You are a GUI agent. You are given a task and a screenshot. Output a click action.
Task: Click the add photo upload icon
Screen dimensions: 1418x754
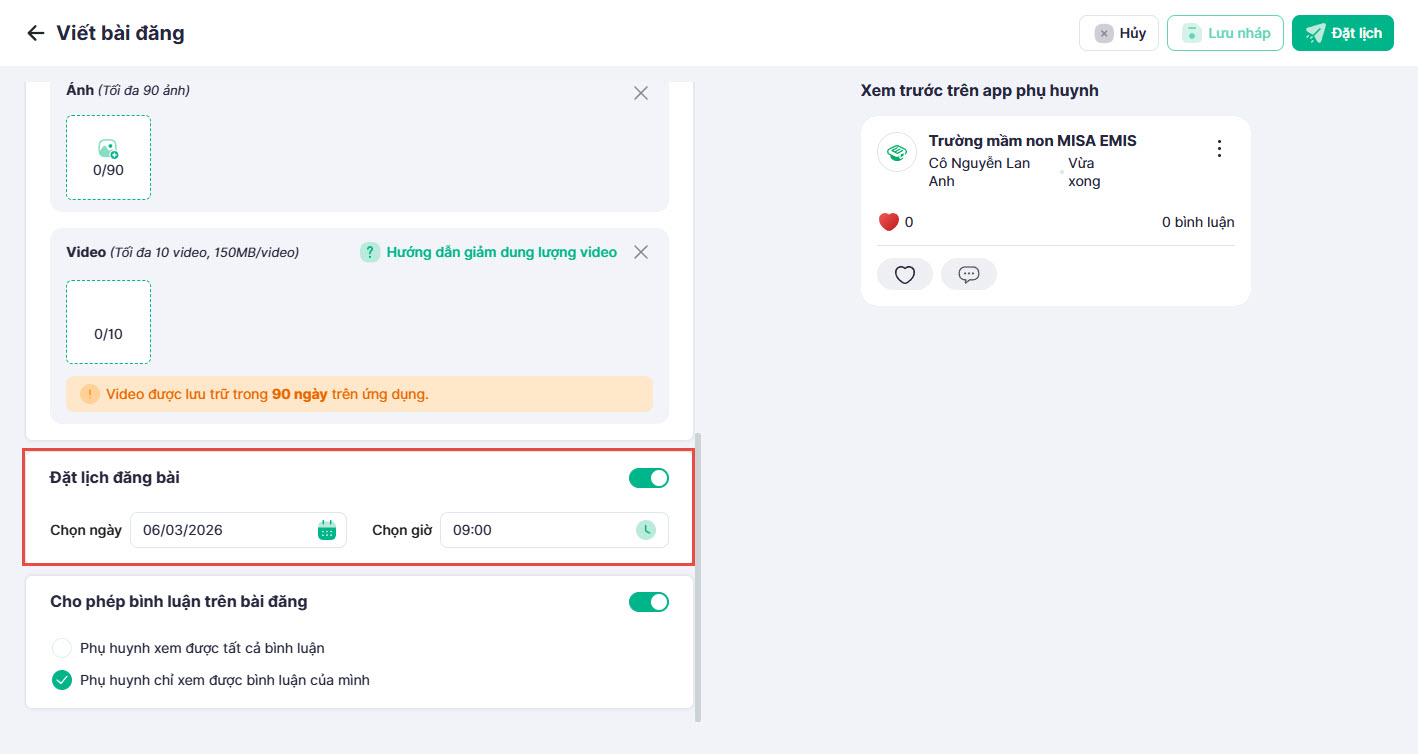click(x=108, y=149)
